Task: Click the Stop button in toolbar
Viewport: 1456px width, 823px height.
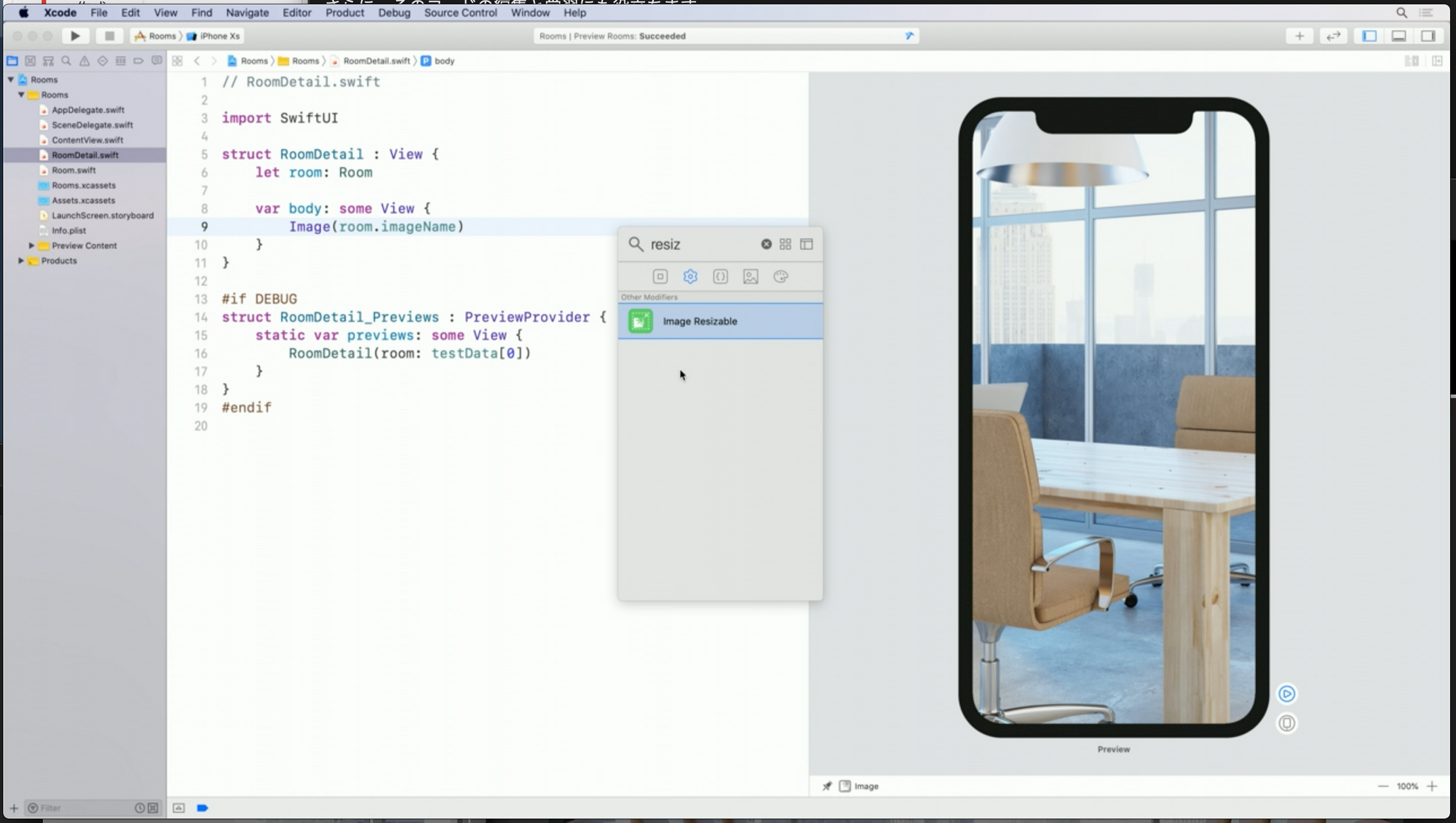Action: point(109,36)
